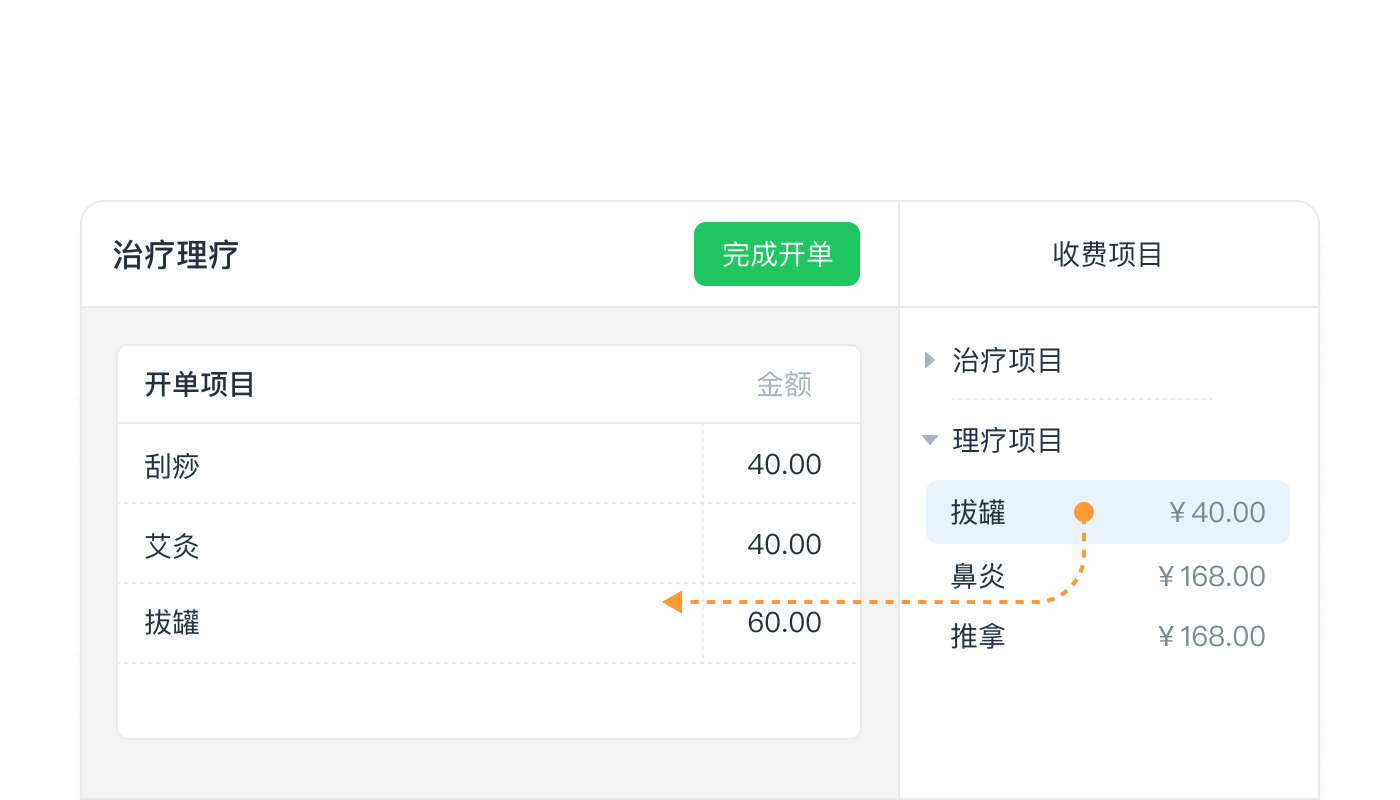Click the 金额 column header
1400x800 pixels.
784,385
